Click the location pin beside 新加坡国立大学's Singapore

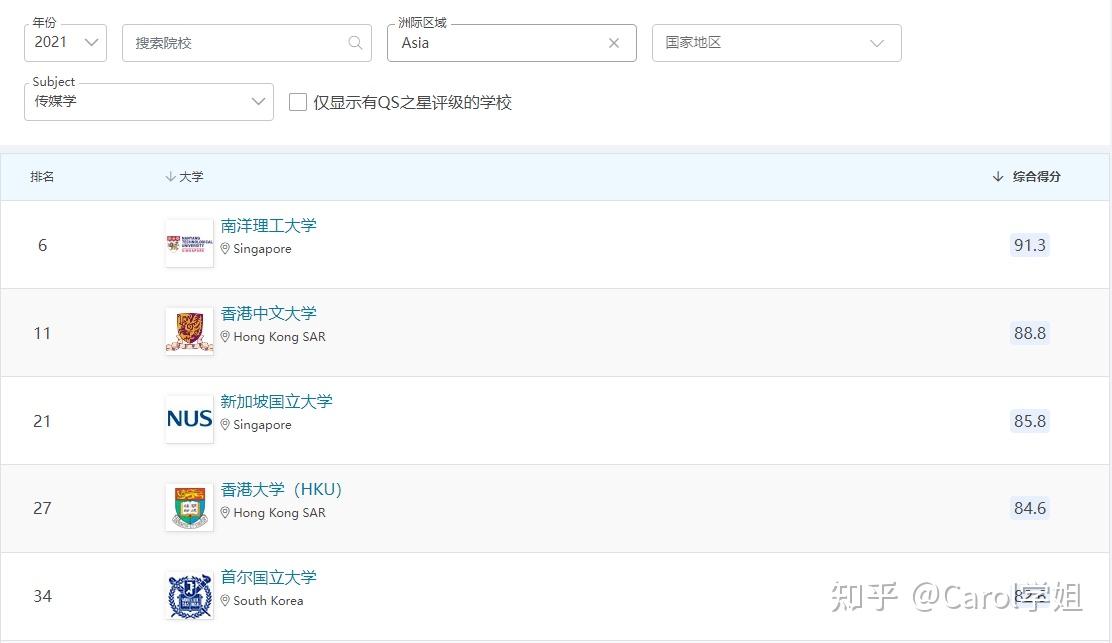click(x=225, y=425)
